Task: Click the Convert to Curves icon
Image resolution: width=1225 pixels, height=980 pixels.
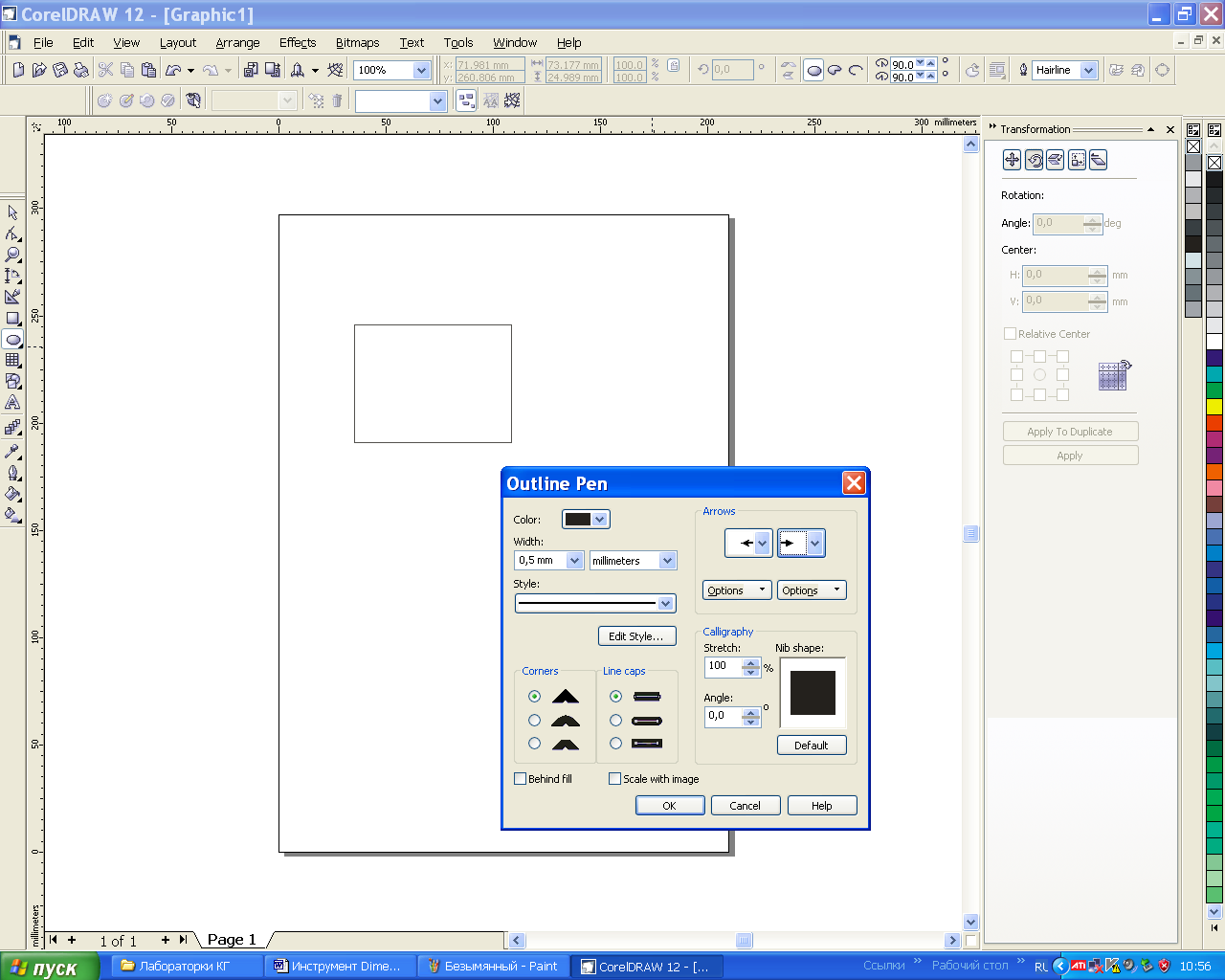Action: coord(1163,70)
